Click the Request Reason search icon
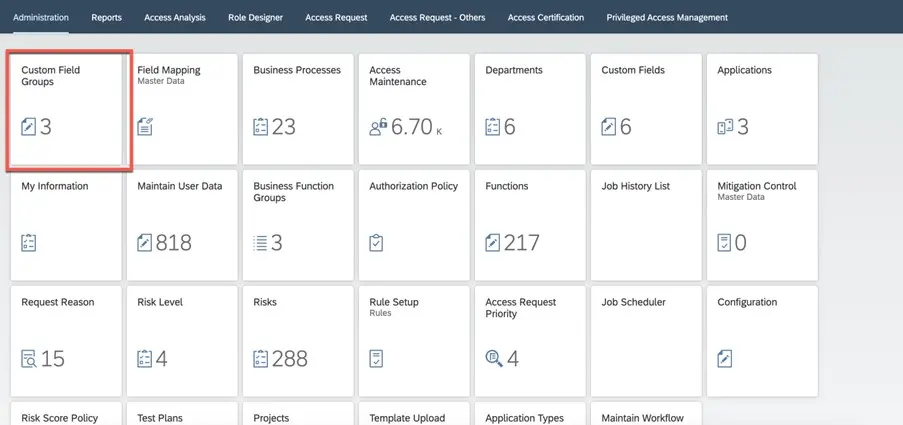Image resolution: width=903 pixels, height=425 pixels. 29,359
